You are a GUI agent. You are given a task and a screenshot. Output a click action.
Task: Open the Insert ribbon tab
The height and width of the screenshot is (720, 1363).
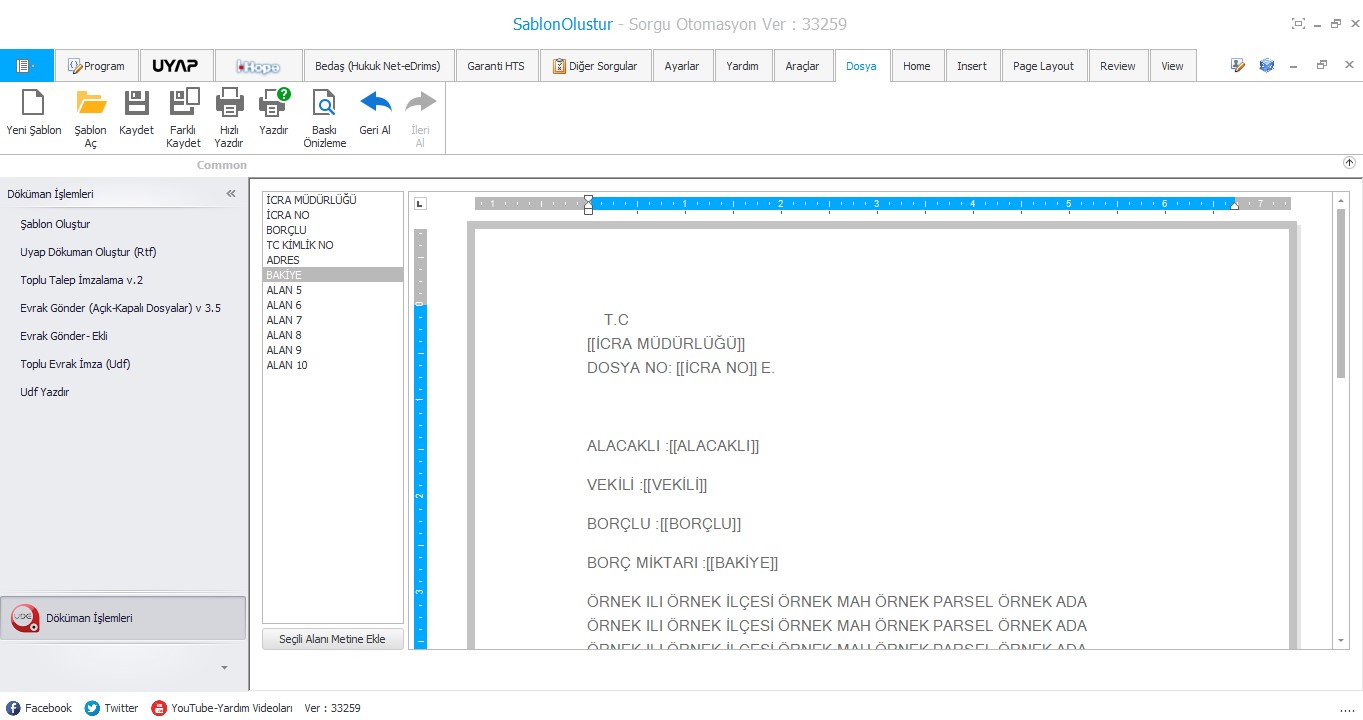(x=972, y=66)
